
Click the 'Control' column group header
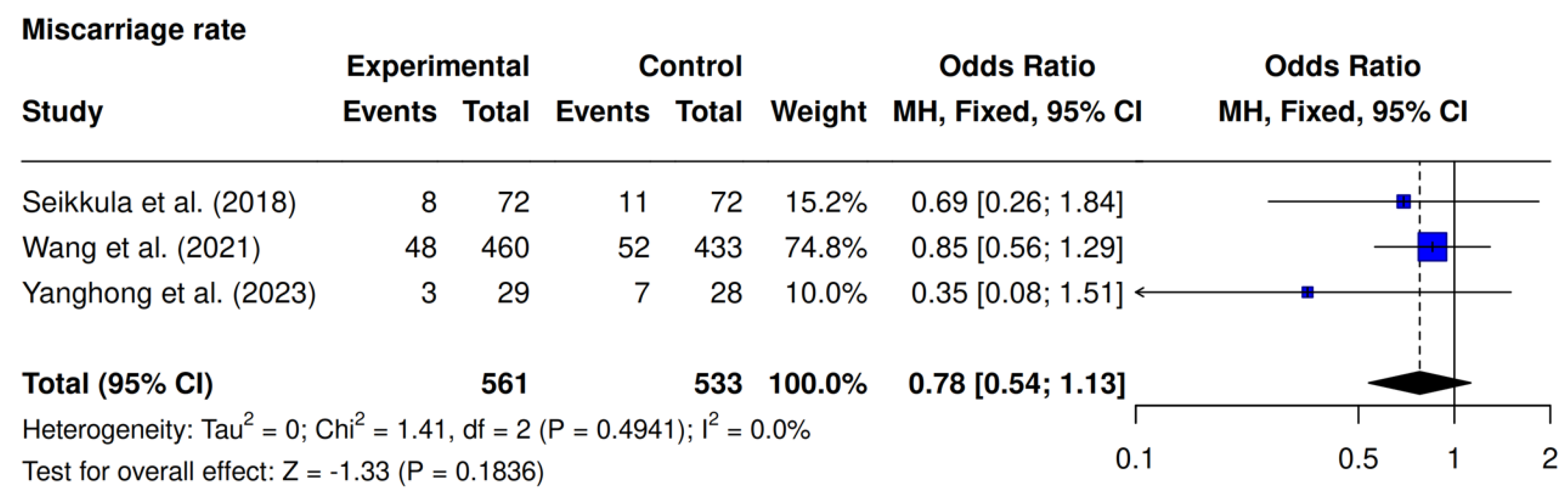[x=690, y=66]
